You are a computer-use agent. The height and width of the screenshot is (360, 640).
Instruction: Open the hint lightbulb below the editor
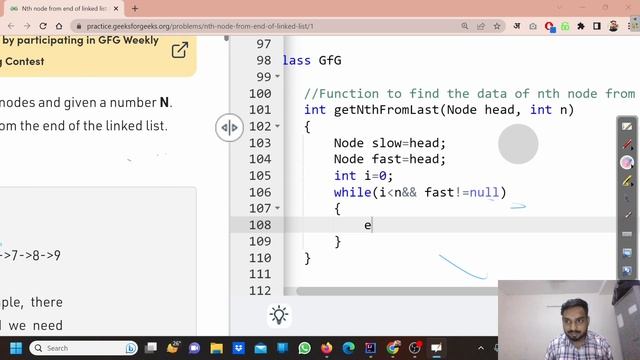279,315
